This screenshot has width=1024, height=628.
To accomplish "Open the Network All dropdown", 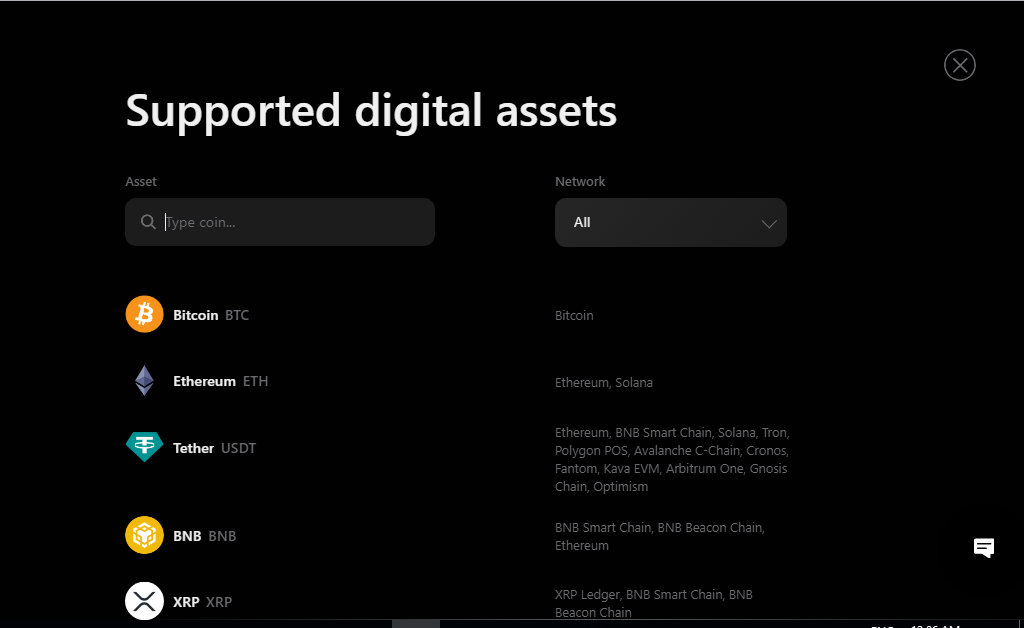I will pos(671,223).
